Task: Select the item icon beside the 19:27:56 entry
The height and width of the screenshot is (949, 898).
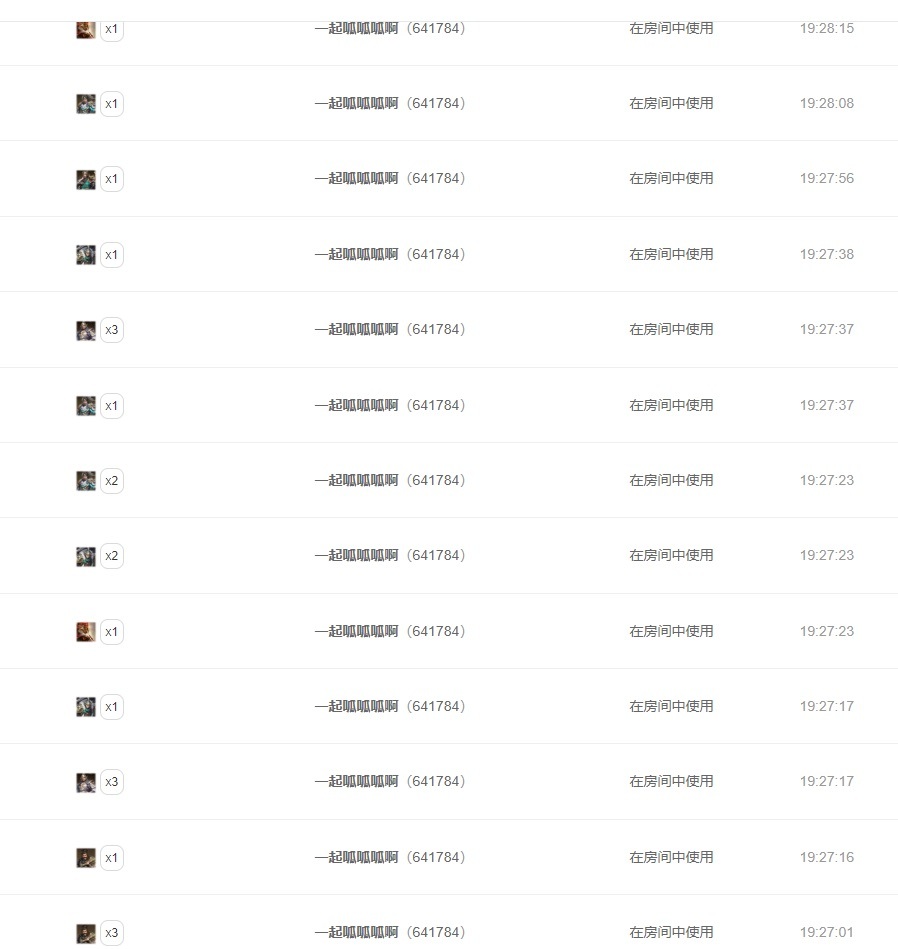Action: pos(86,179)
